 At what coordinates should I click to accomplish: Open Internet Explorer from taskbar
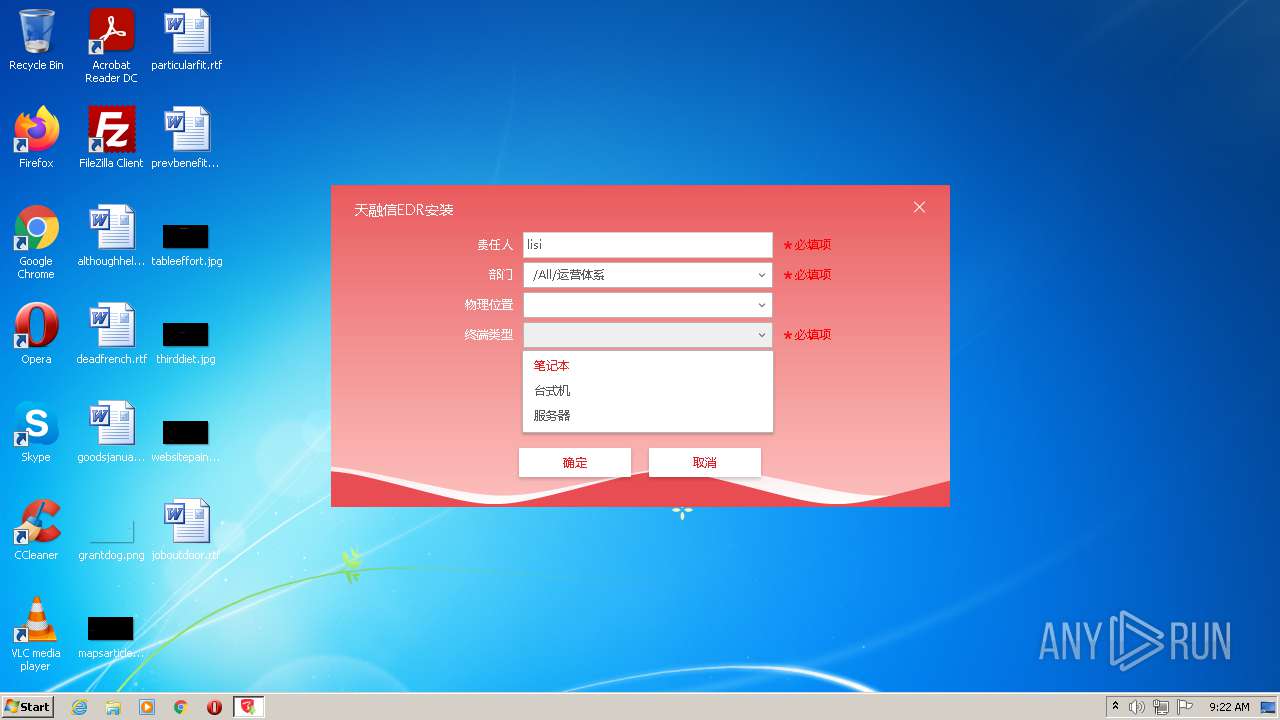[x=79, y=707]
